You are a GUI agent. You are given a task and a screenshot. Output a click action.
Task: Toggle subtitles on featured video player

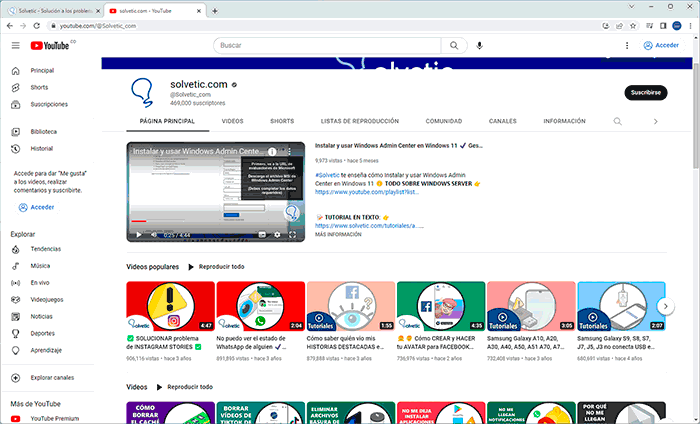tap(262, 235)
